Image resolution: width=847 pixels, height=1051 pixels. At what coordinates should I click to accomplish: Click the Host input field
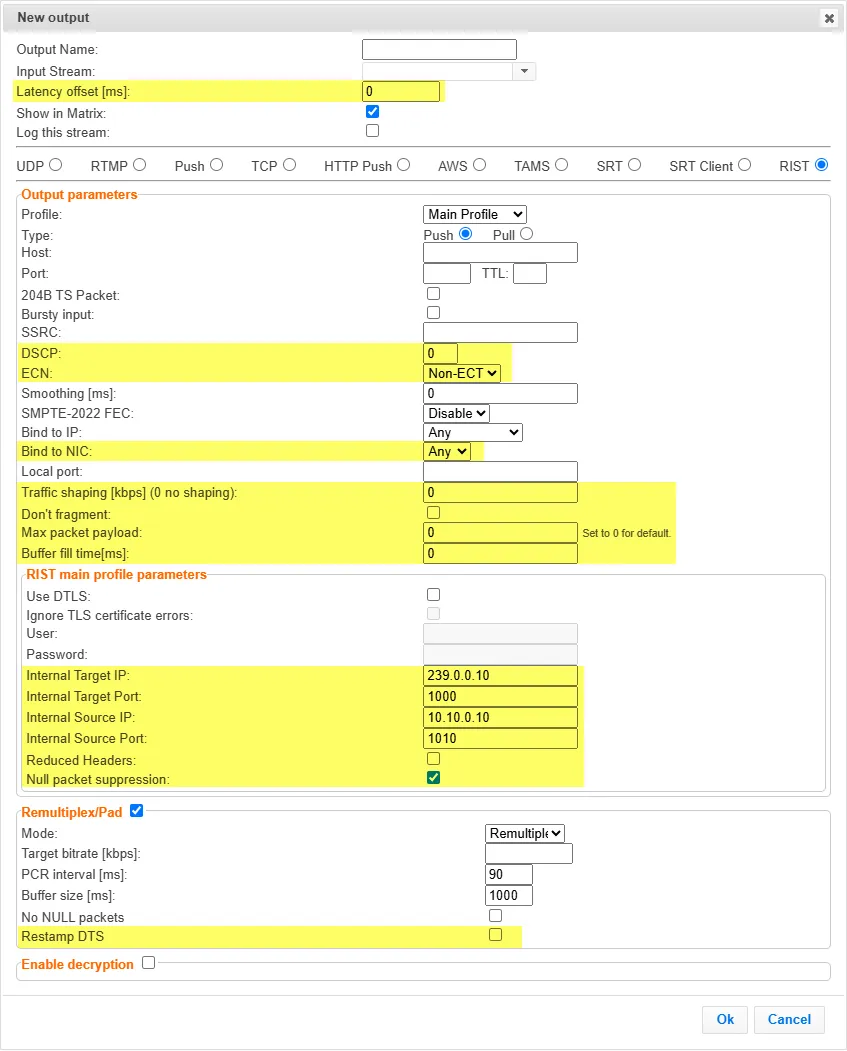(501, 253)
